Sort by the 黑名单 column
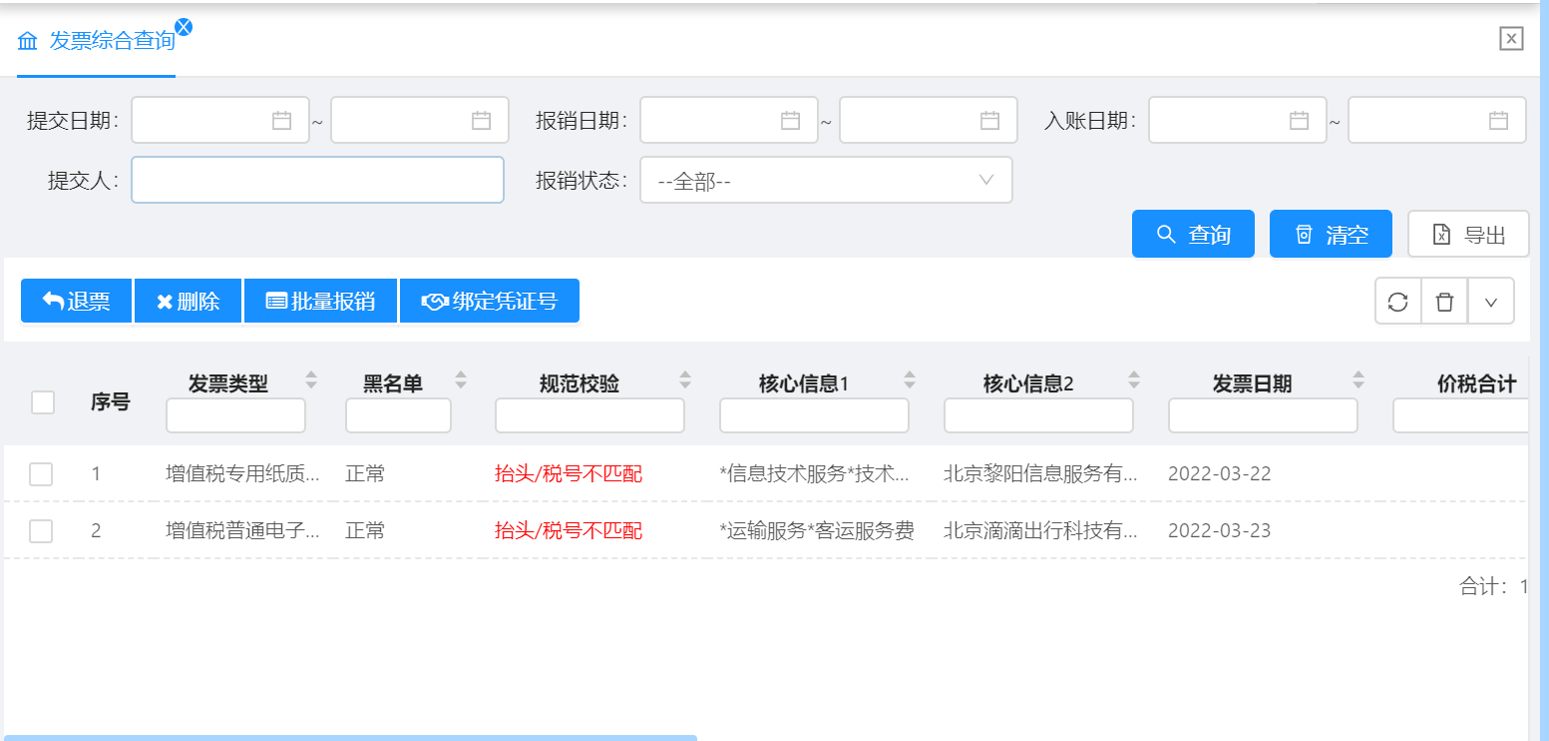Screen dimensions: 1549x741 coord(461,380)
